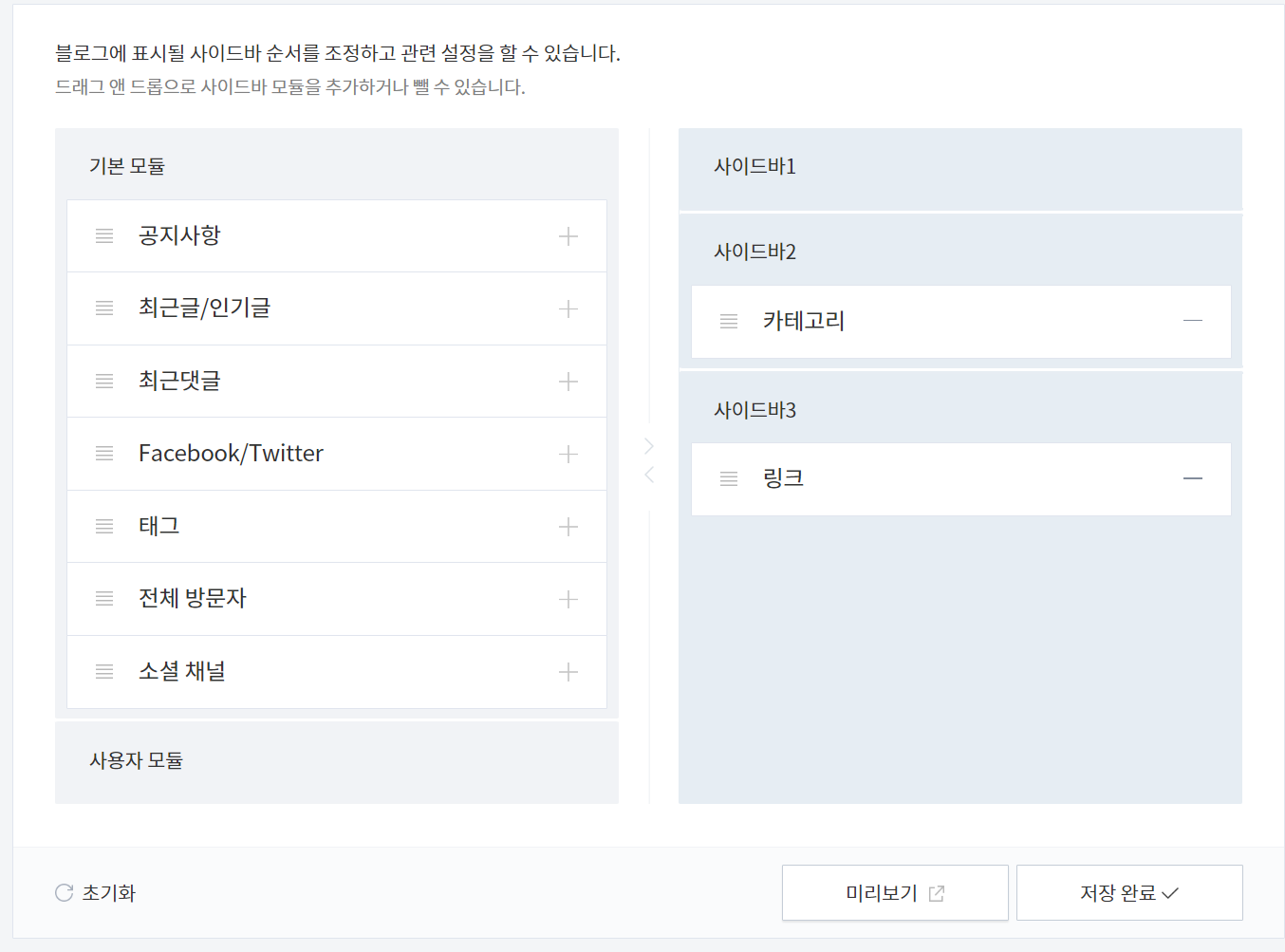Click the drag handle icon of 링크
1285x952 pixels.
pos(728,478)
